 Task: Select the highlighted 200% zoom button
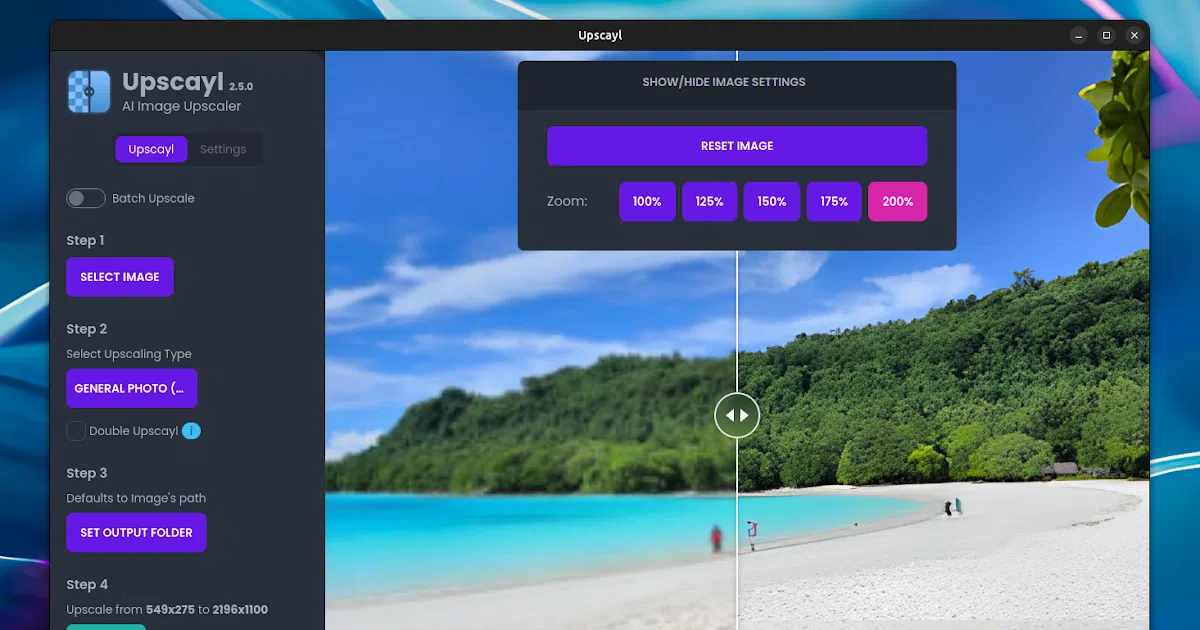click(898, 201)
